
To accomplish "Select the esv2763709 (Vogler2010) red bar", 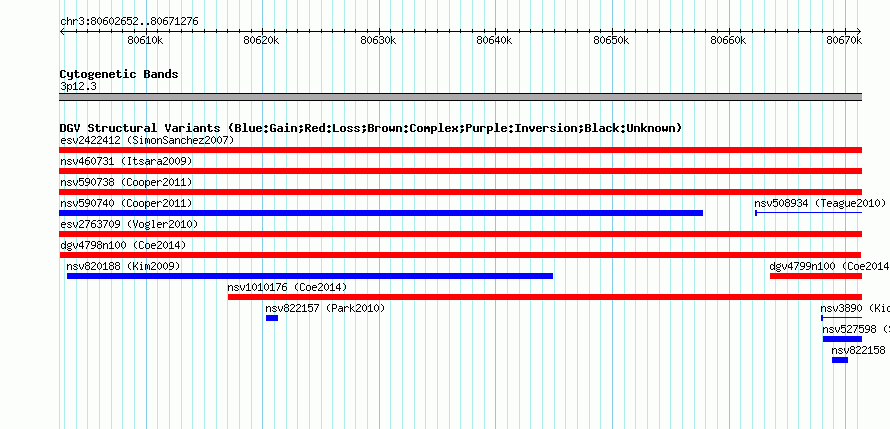I will click(x=460, y=234).
